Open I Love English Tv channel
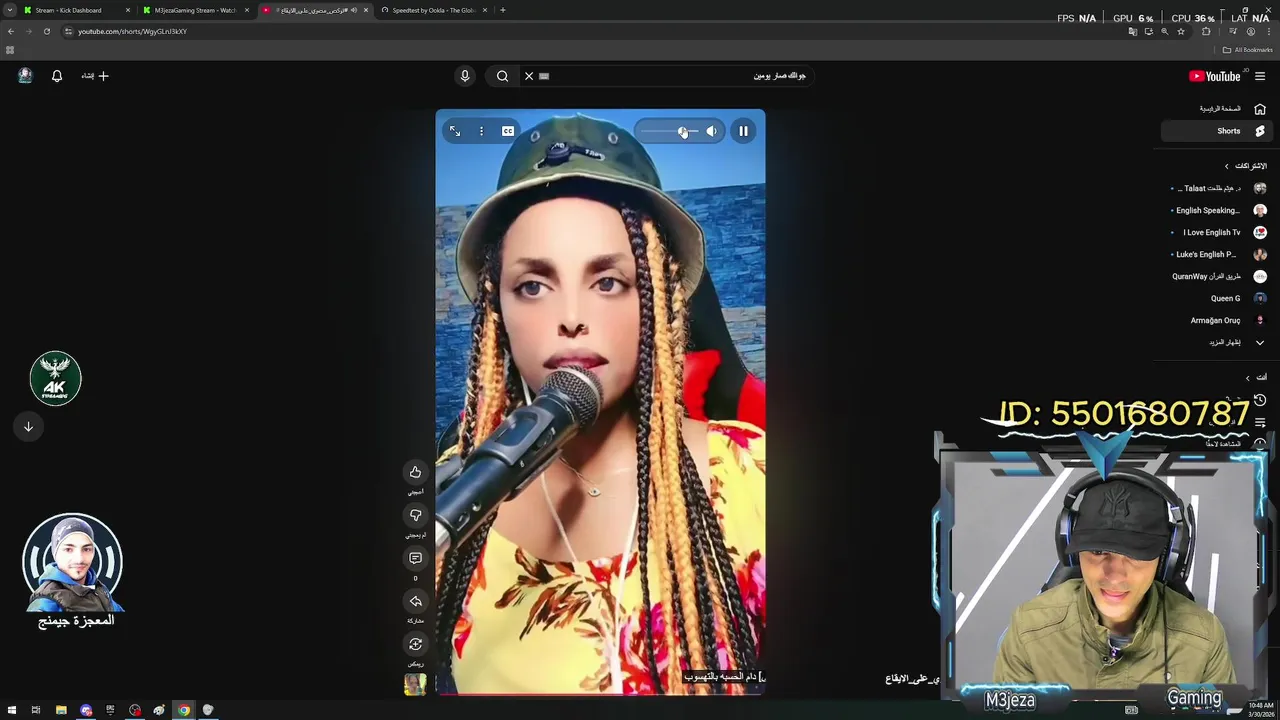This screenshot has width=1280, height=720. click(1218, 232)
